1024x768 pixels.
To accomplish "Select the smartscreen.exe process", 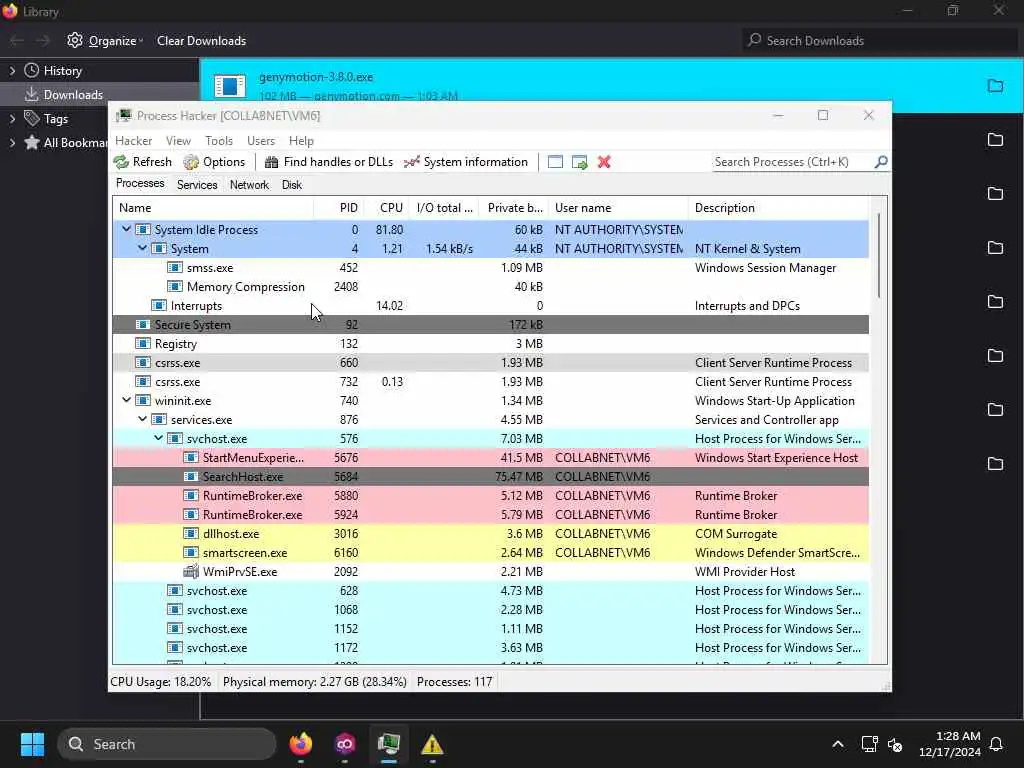I will [491, 552].
